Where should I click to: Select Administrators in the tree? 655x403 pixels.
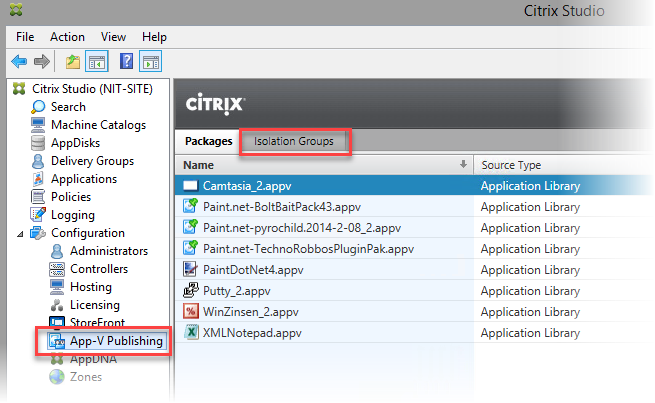coord(109,251)
